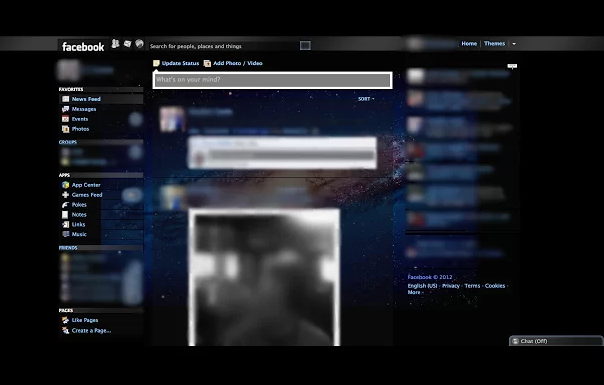Viewport: 604px width, 385px height.
Task: Click the search people, places field
Action: pos(223,46)
